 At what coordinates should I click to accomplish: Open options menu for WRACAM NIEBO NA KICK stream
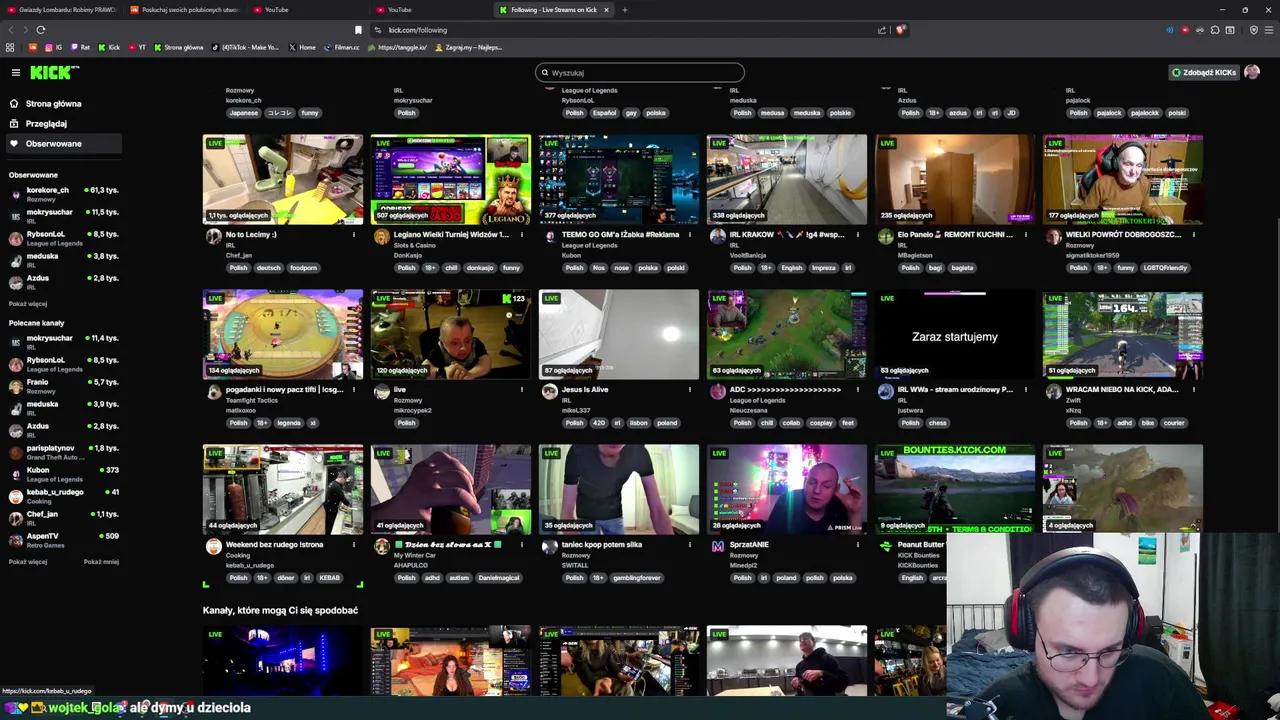[x=1193, y=390]
